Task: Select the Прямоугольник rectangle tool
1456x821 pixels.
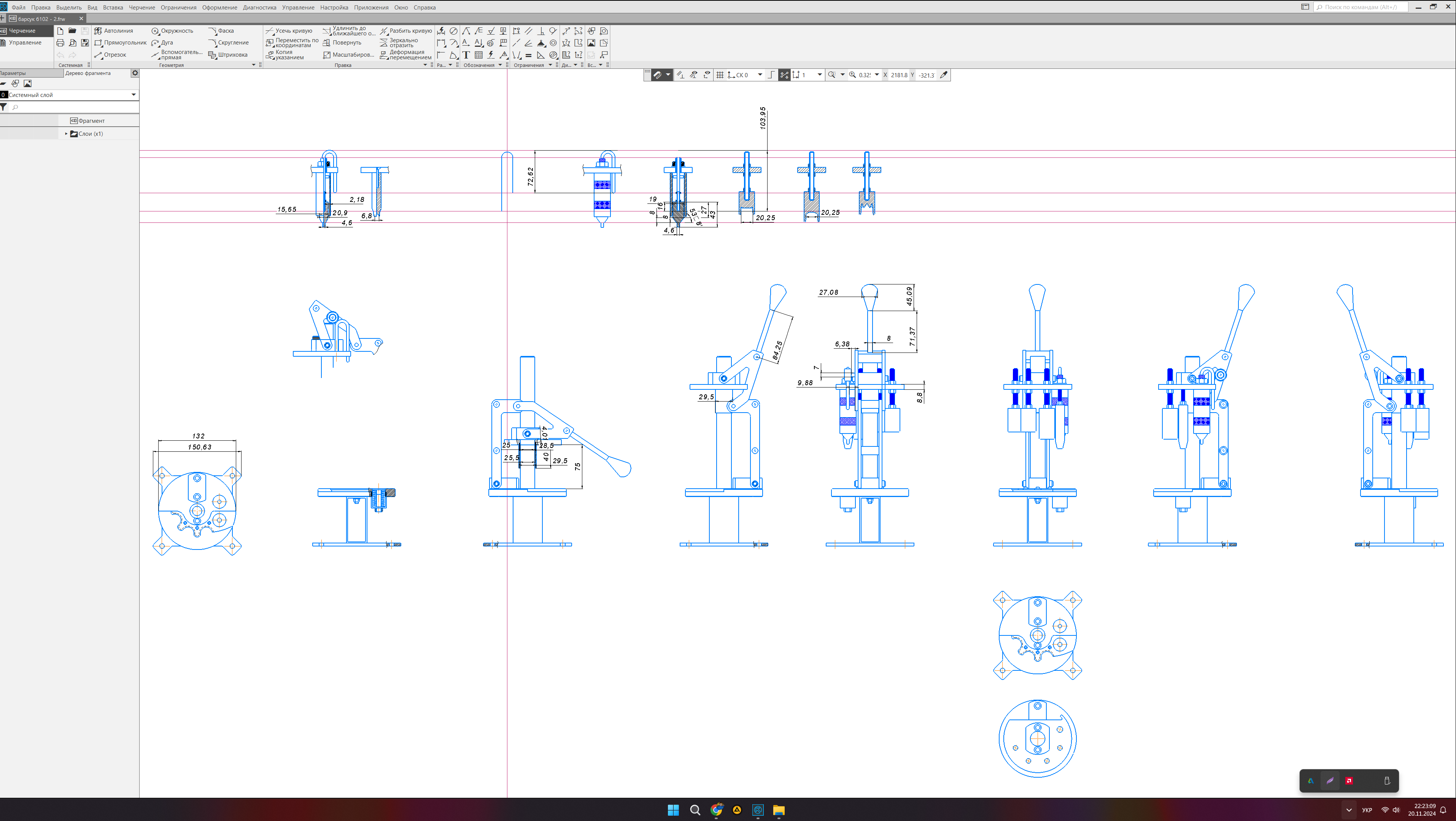Action: tap(120, 42)
